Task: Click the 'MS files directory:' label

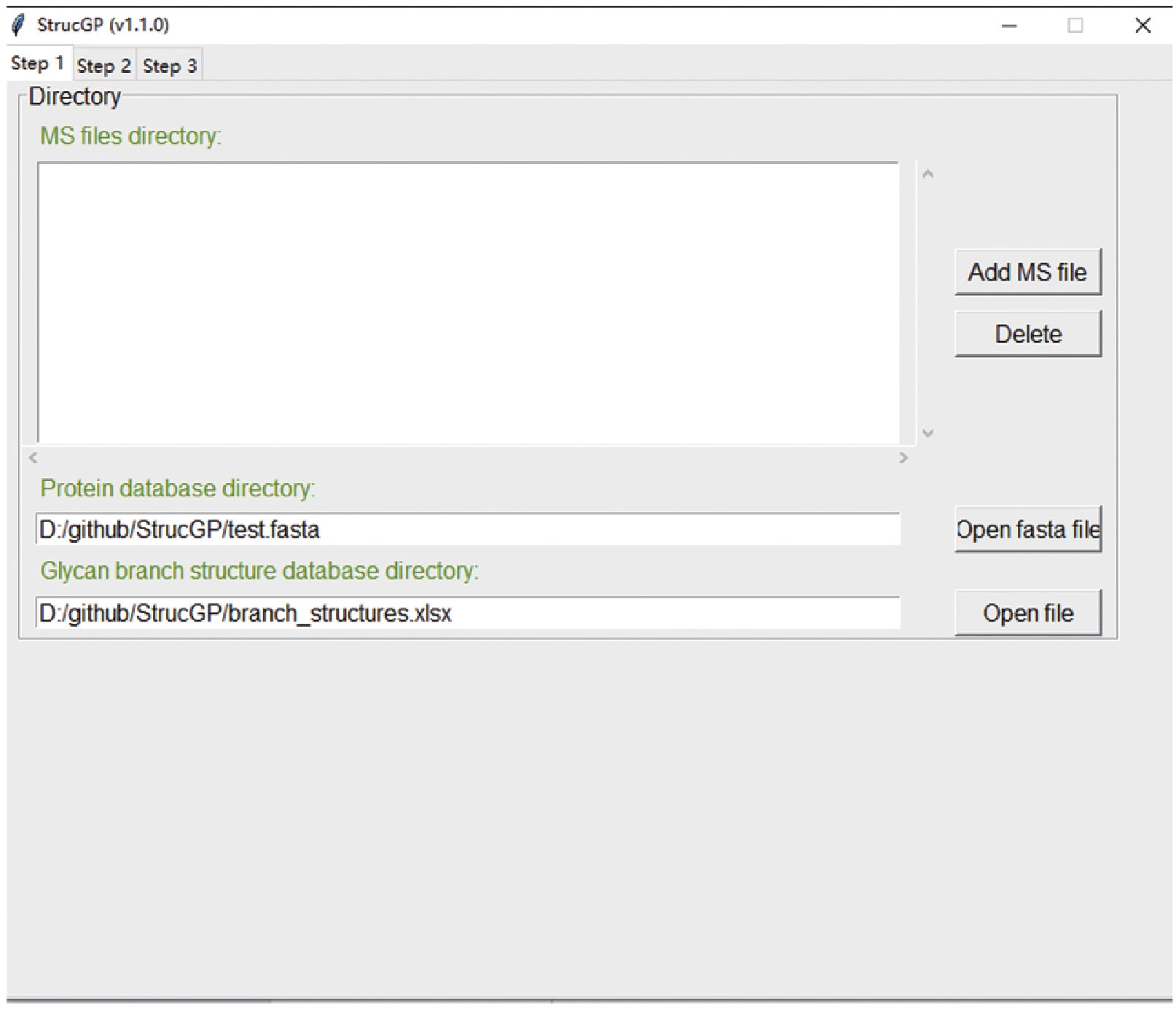Action: click(x=130, y=136)
